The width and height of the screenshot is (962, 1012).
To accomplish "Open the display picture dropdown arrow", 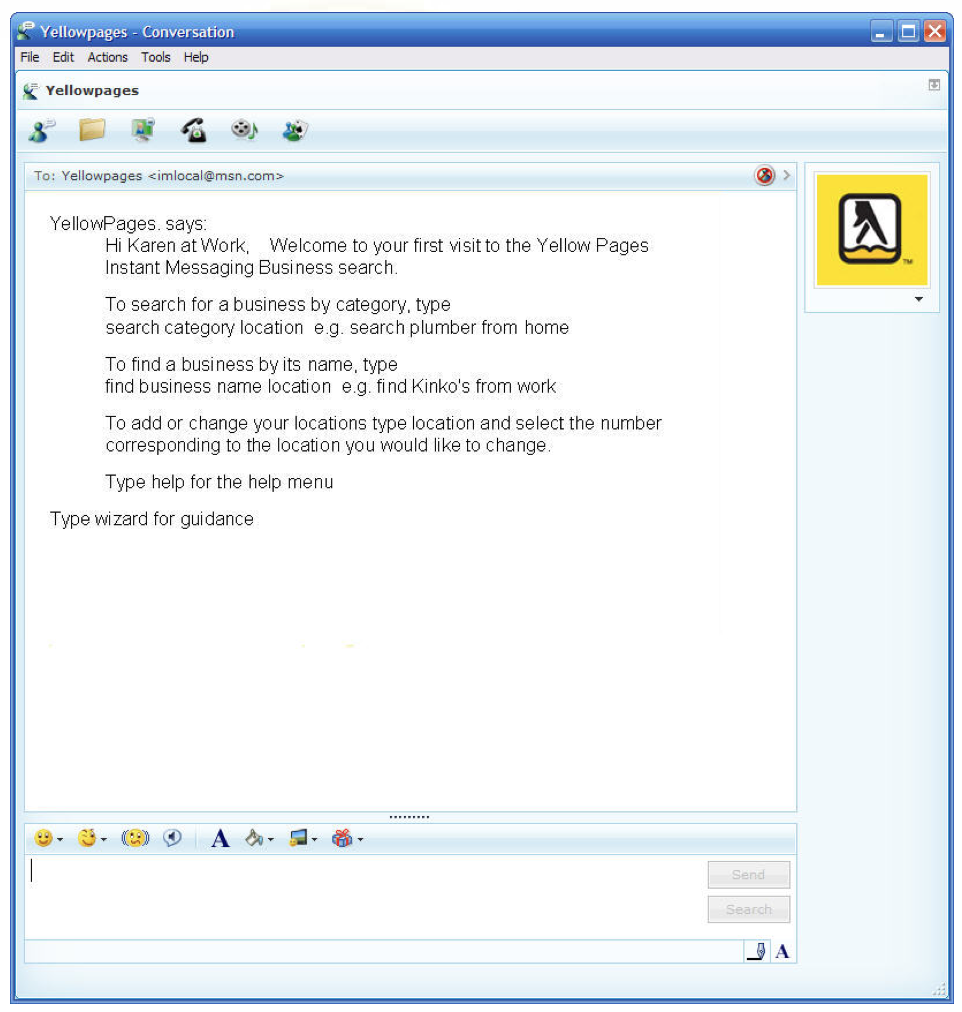I will 919,299.
